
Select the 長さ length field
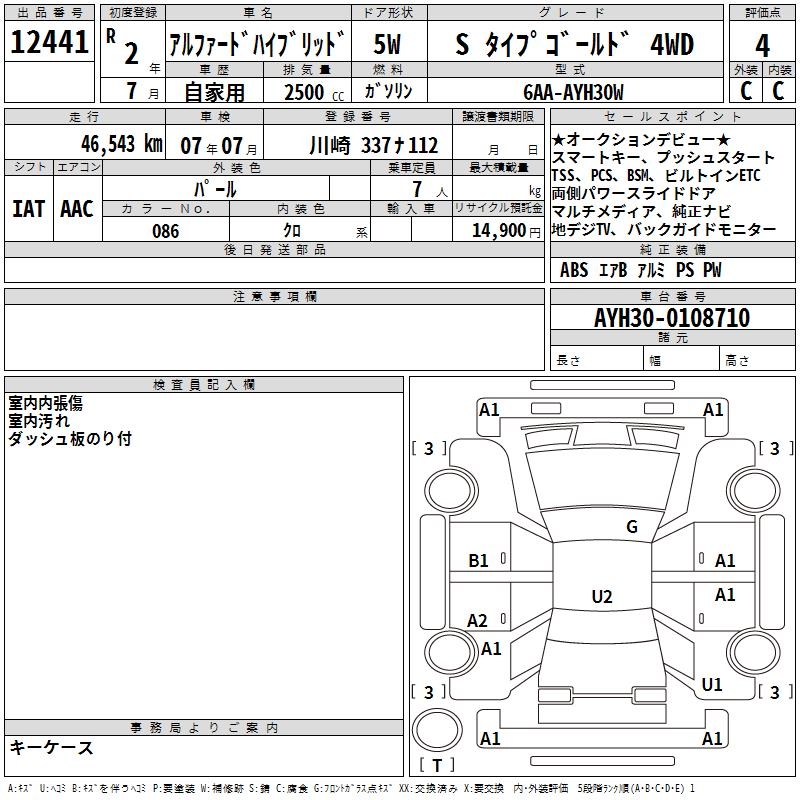click(x=597, y=360)
